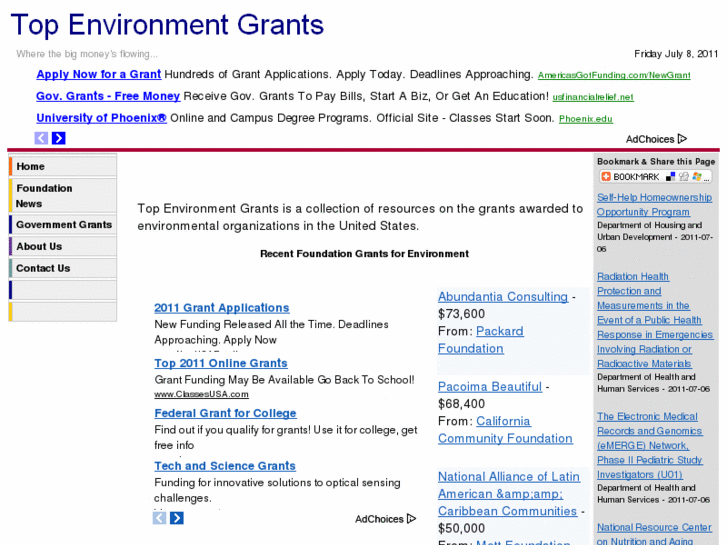Image resolution: width=727 pixels, height=545 pixels.
Task: Click the lower ad block right arrow
Action: click(177, 518)
